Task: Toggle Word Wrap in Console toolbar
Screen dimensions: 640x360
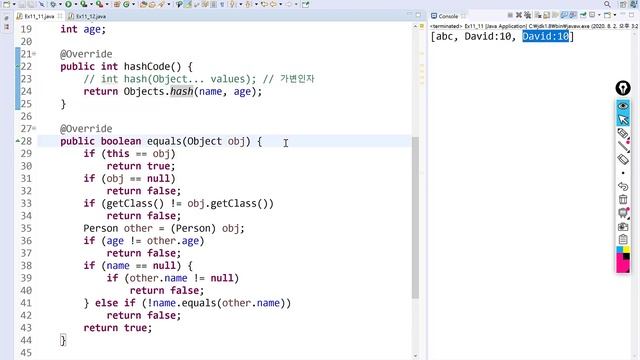Action: (555, 15)
